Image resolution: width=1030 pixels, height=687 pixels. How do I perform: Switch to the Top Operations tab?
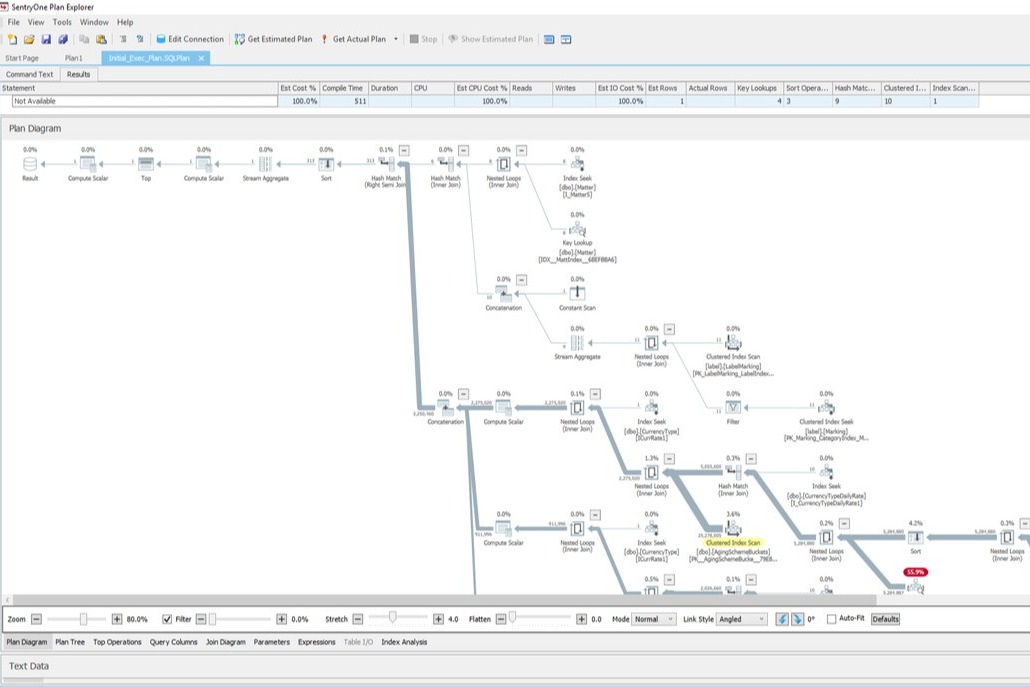tap(118, 642)
